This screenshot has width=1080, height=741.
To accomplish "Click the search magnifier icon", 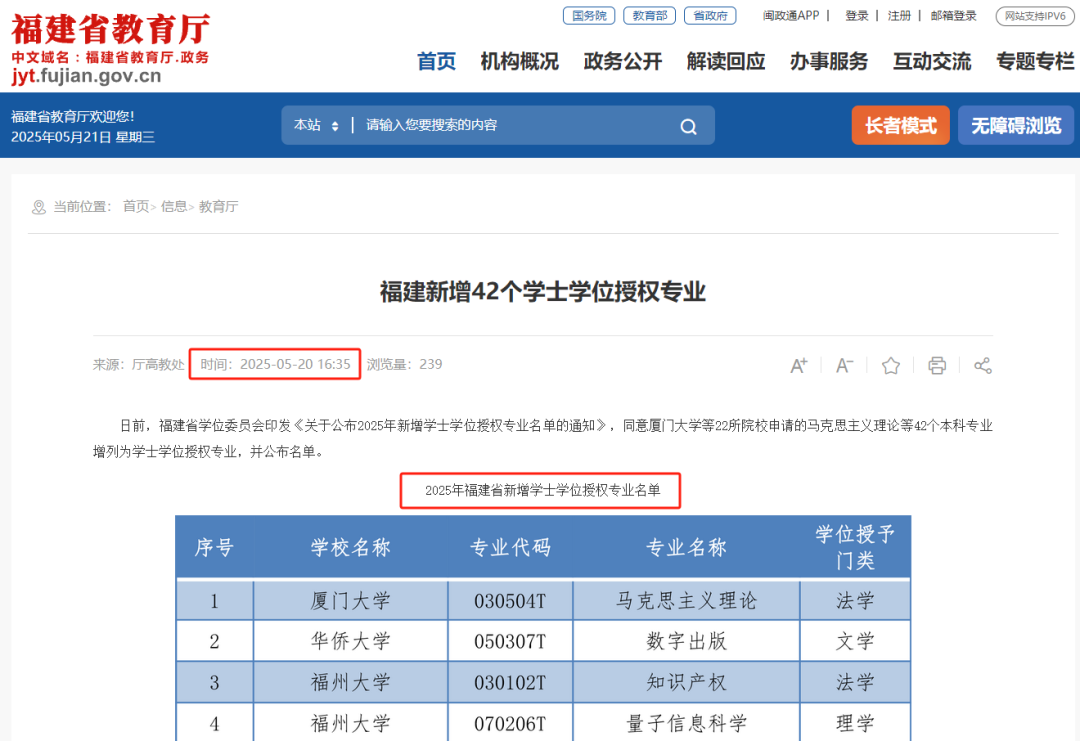I will tap(688, 126).
